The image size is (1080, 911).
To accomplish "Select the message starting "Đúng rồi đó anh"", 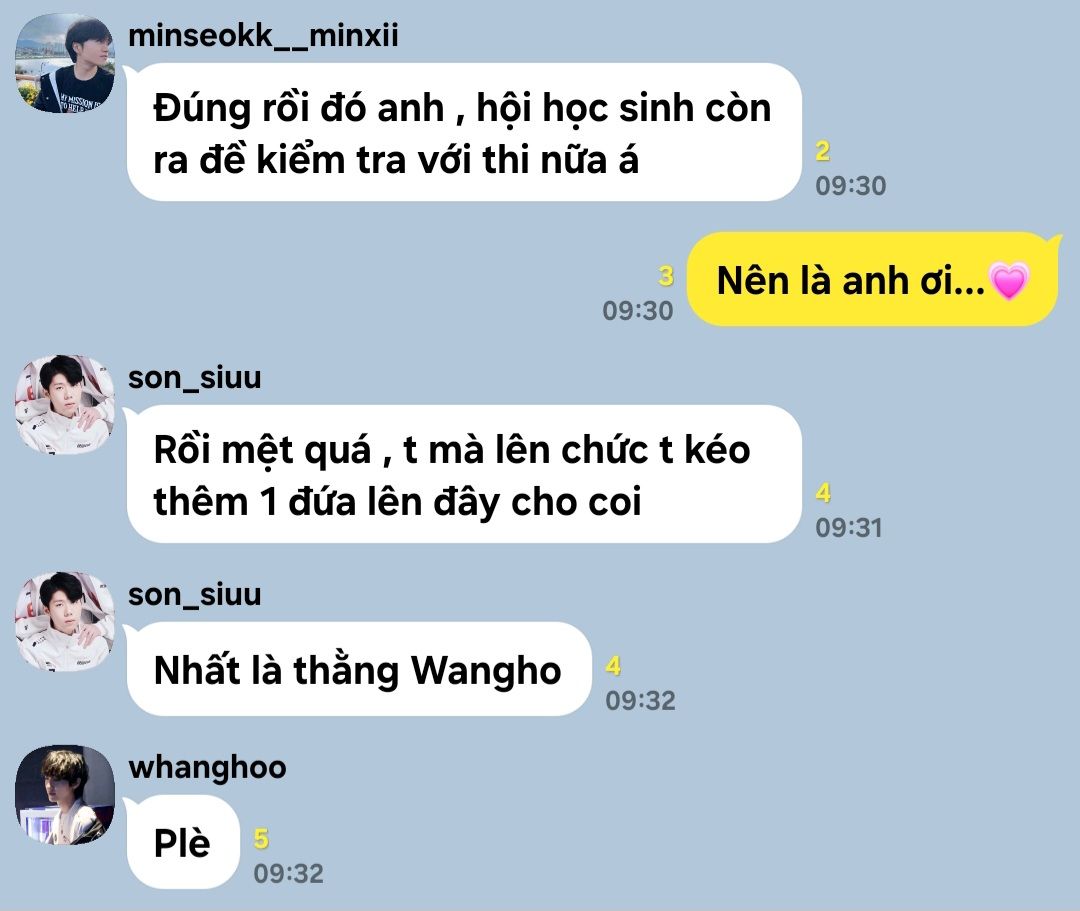I will (x=464, y=132).
